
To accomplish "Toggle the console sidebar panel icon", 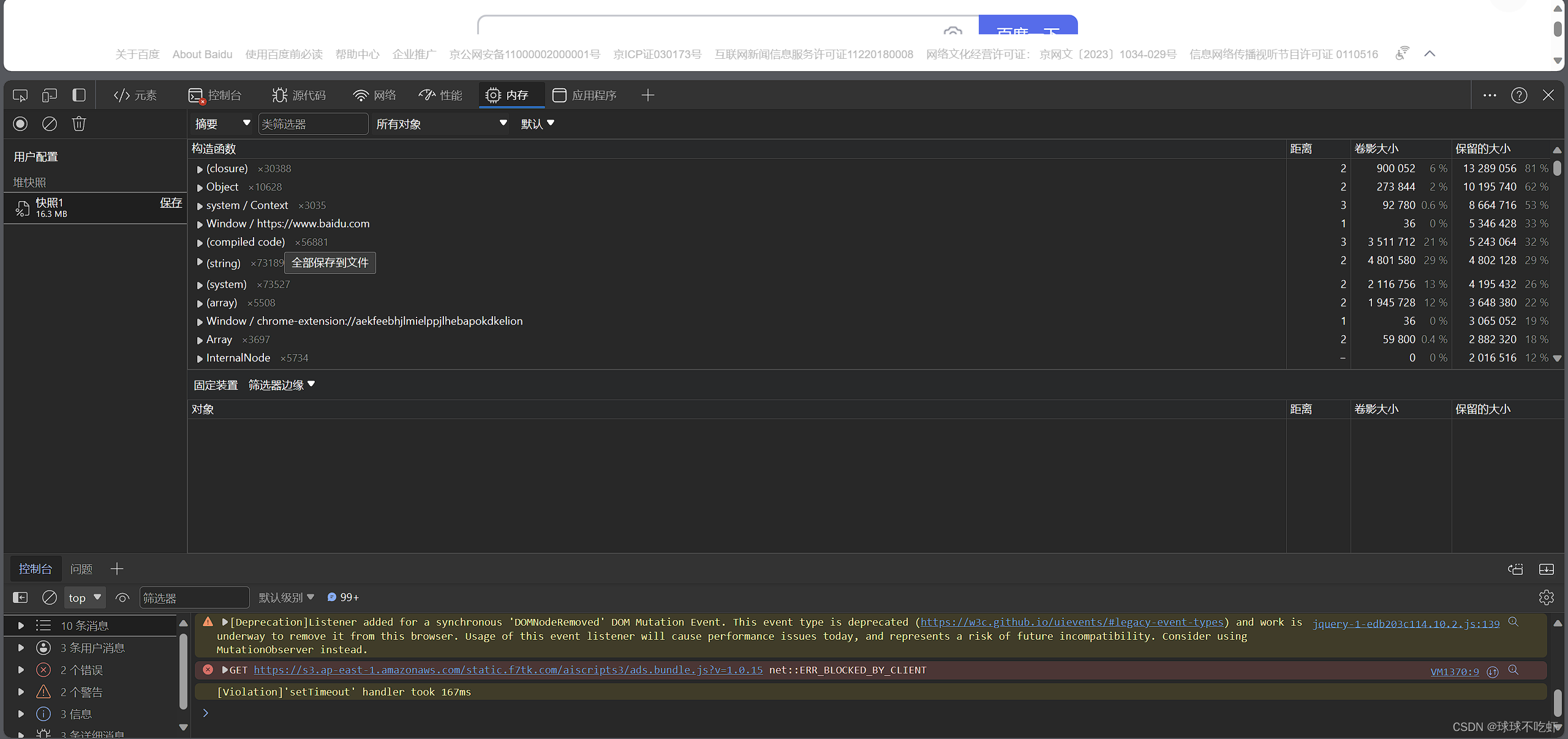I will pos(20,597).
